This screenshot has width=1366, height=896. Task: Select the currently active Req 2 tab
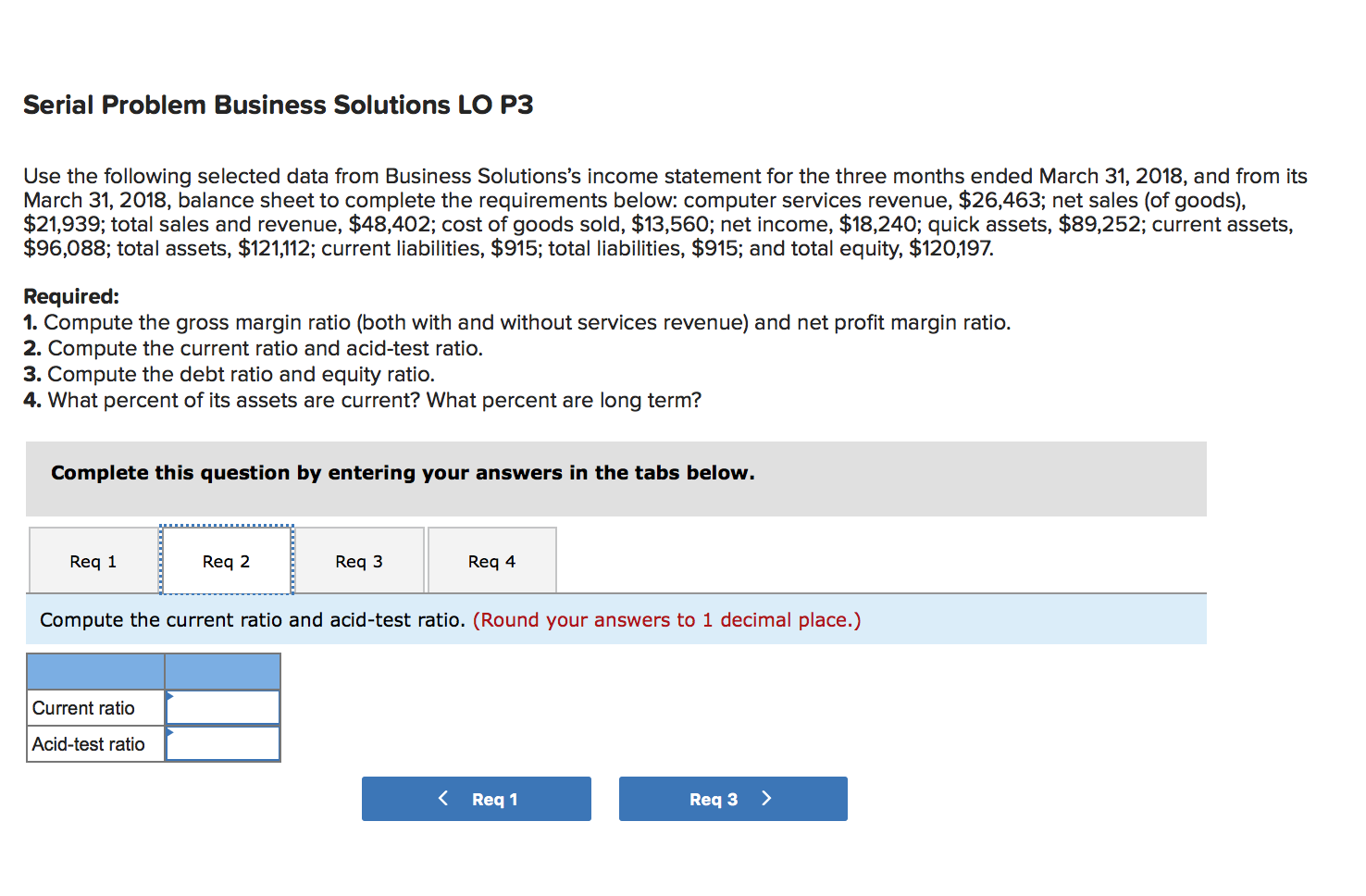[226, 560]
